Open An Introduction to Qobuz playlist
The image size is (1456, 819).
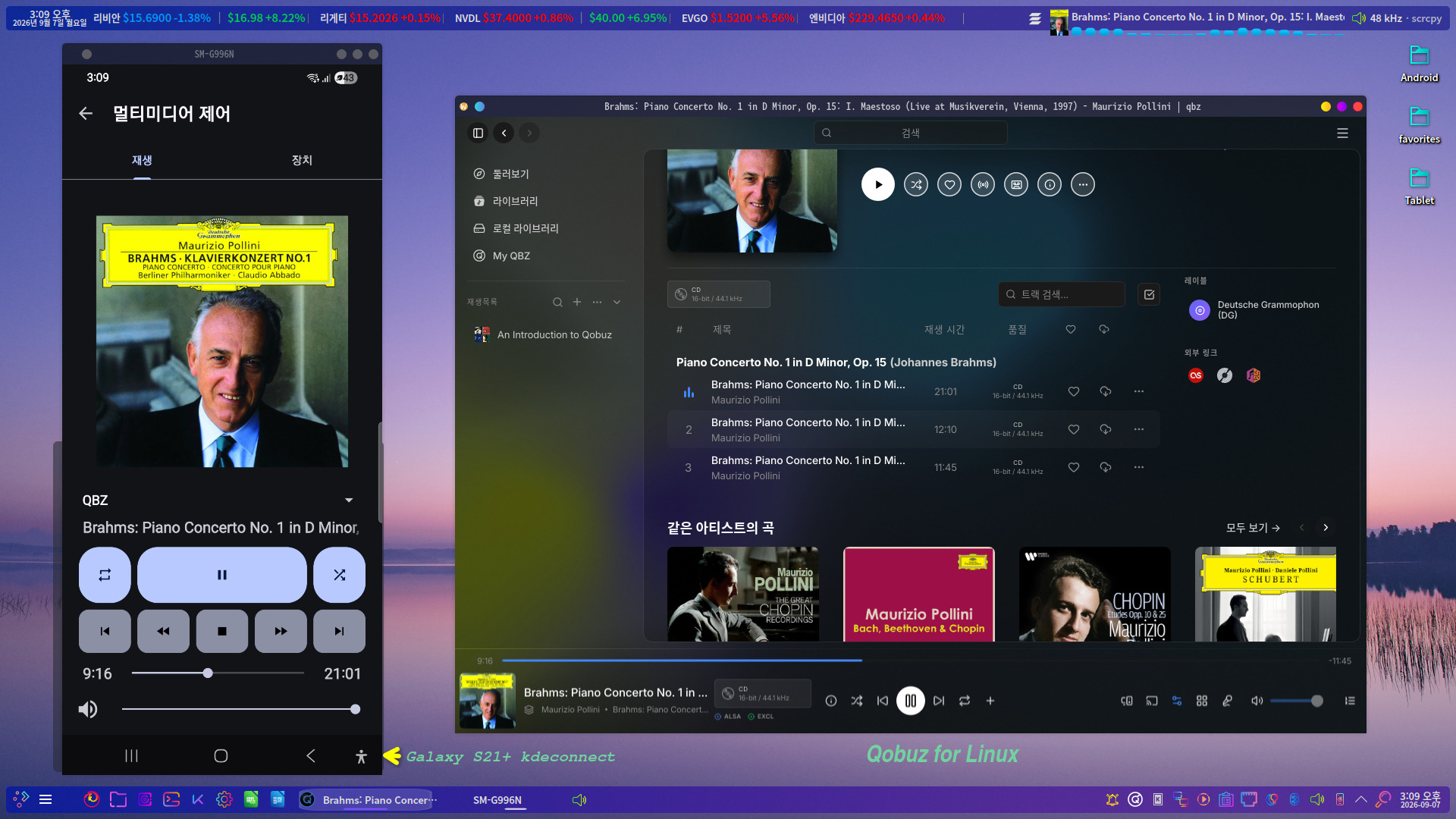(x=546, y=334)
